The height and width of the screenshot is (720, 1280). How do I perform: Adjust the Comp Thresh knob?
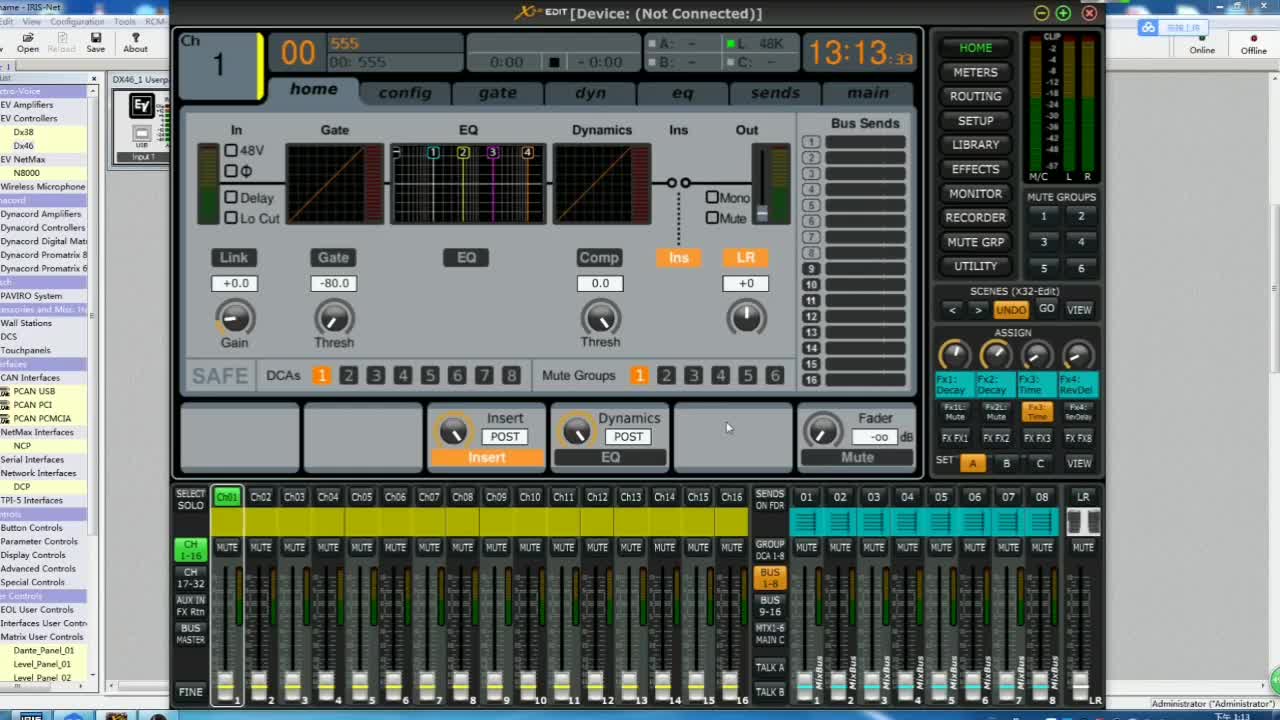tap(600, 319)
